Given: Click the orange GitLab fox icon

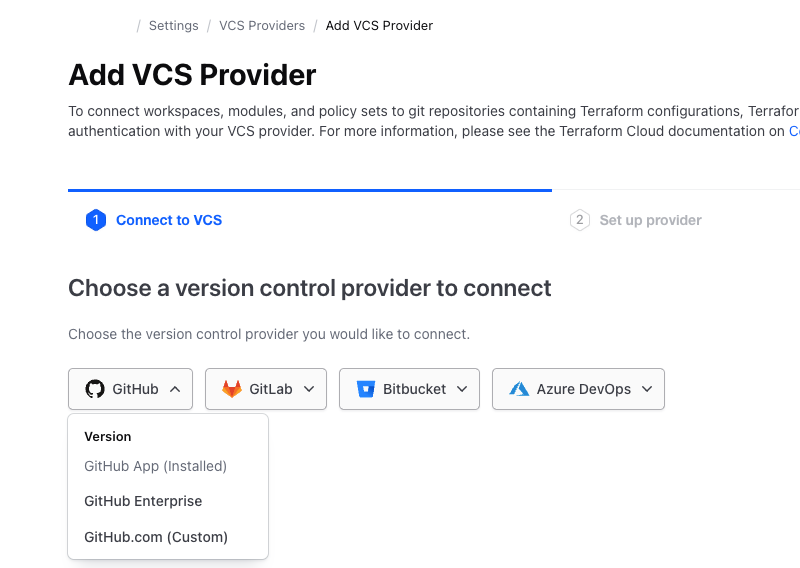Looking at the screenshot, I should click(x=232, y=389).
